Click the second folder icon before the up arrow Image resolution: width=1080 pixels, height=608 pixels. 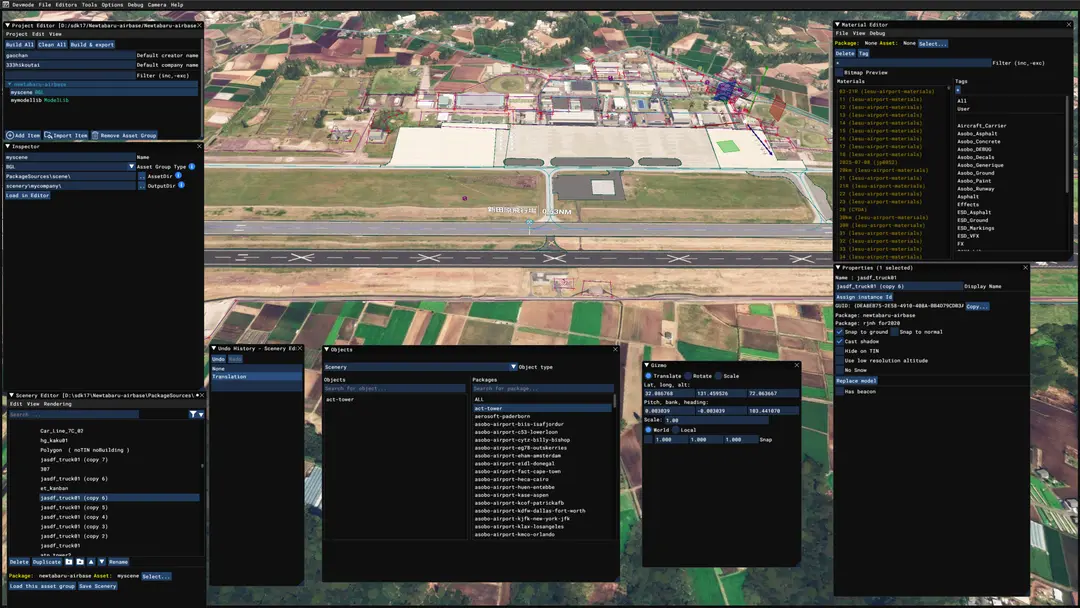coord(80,562)
